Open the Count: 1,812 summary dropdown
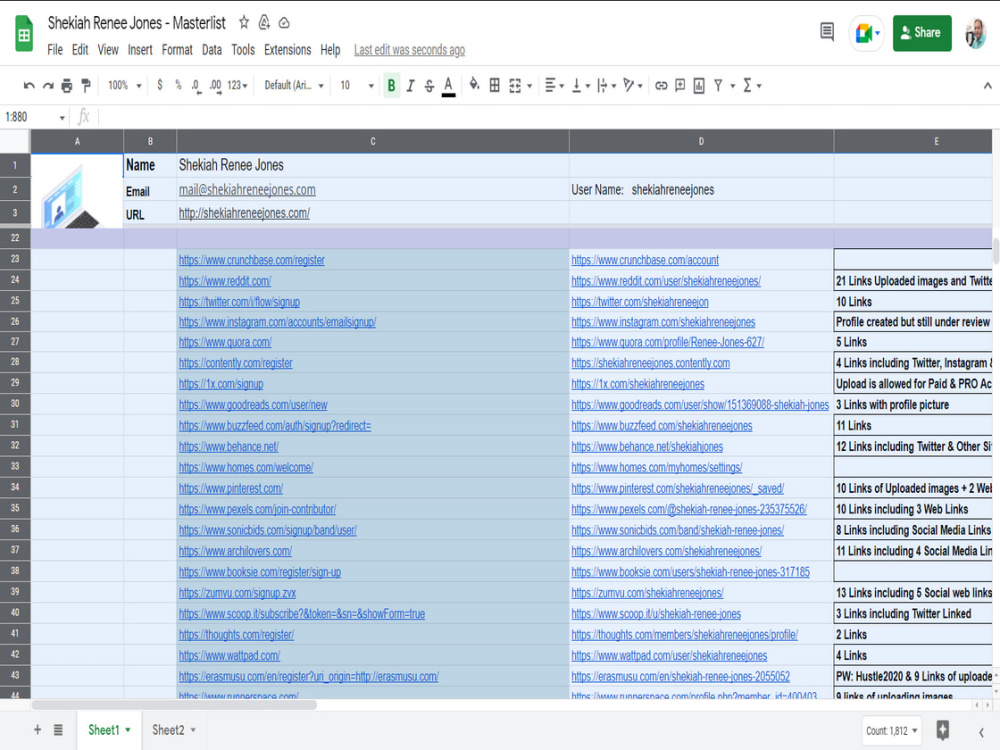 pyautogui.click(x=892, y=731)
